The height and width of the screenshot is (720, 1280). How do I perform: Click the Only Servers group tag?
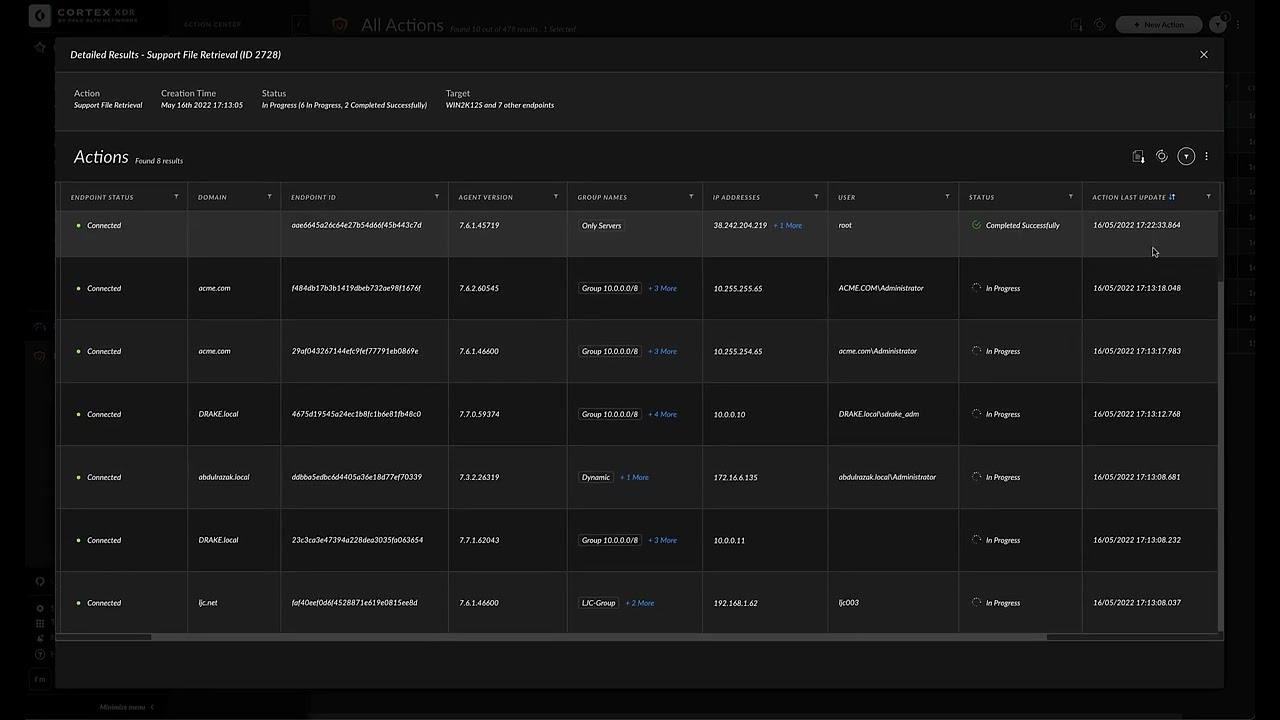[x=602, y=226]
